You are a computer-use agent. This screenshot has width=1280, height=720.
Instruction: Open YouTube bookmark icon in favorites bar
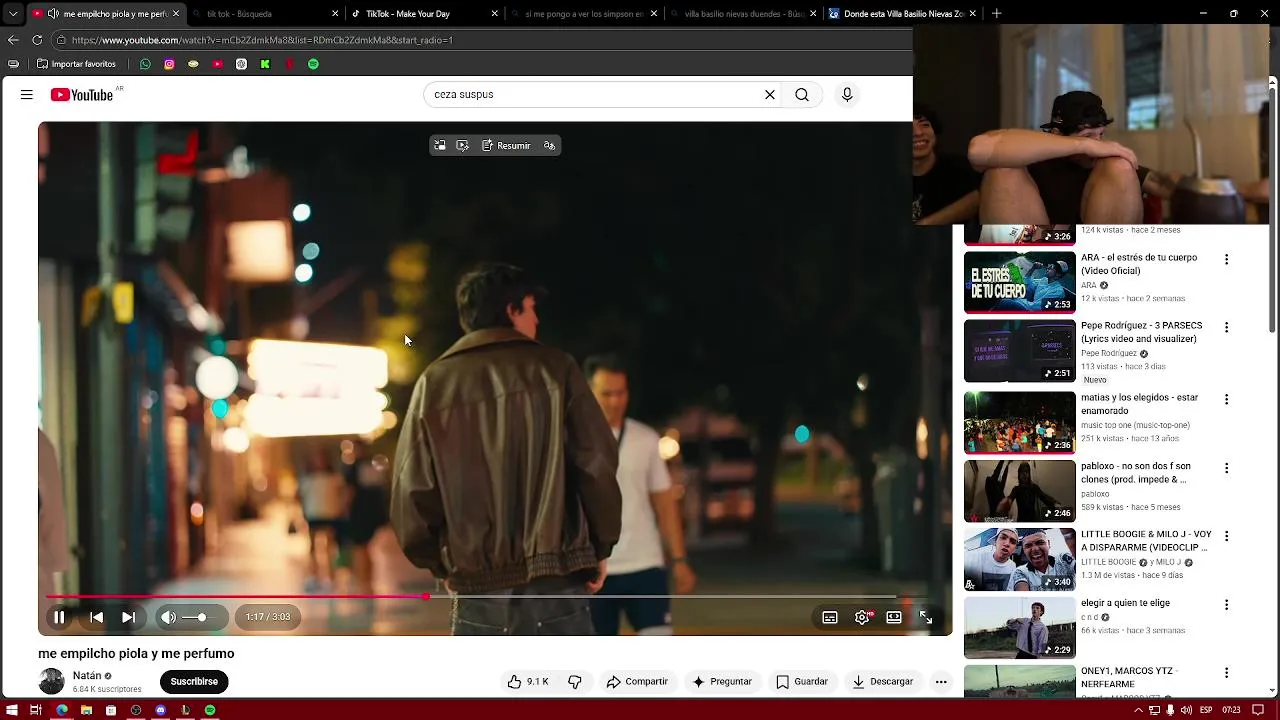pos(217,64)
